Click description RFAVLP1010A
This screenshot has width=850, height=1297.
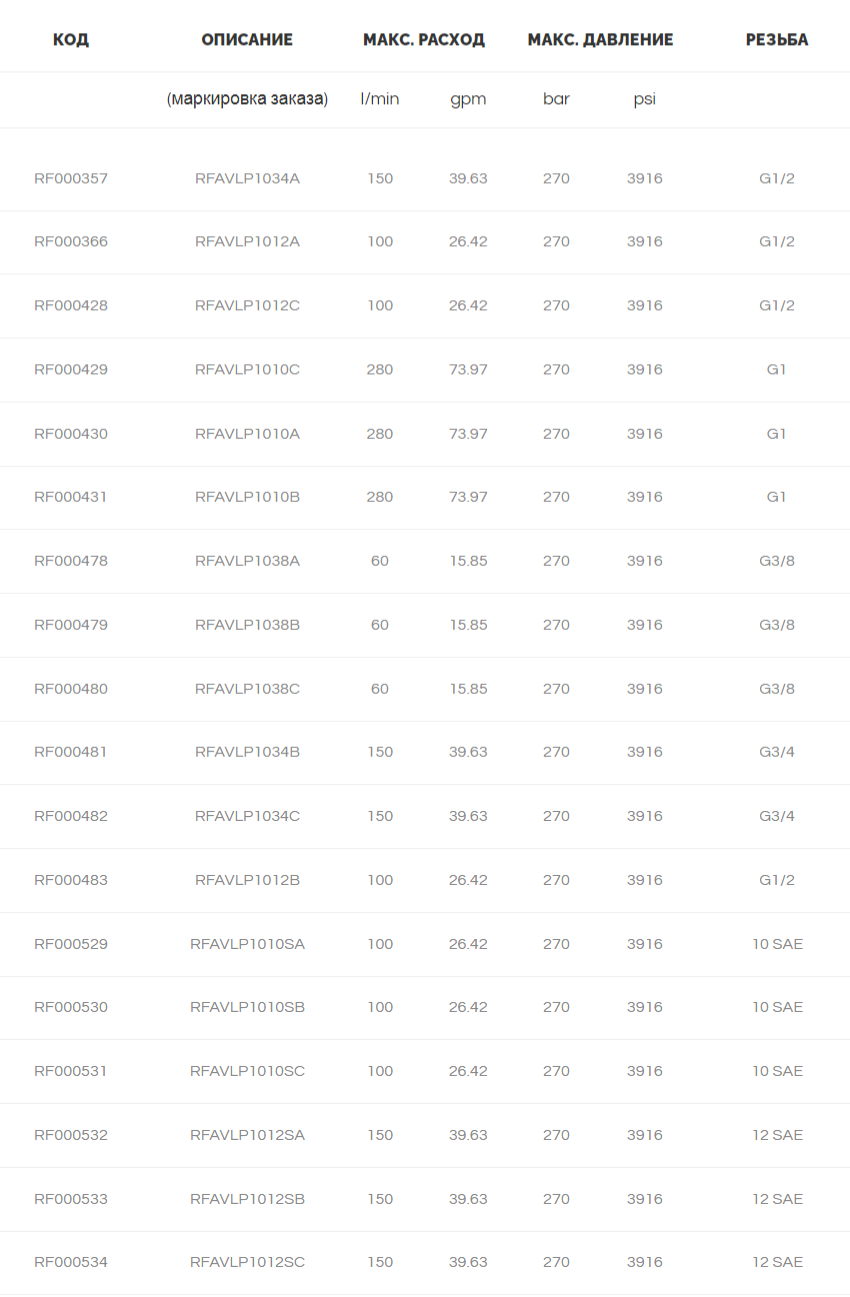(x=247, y=434)
